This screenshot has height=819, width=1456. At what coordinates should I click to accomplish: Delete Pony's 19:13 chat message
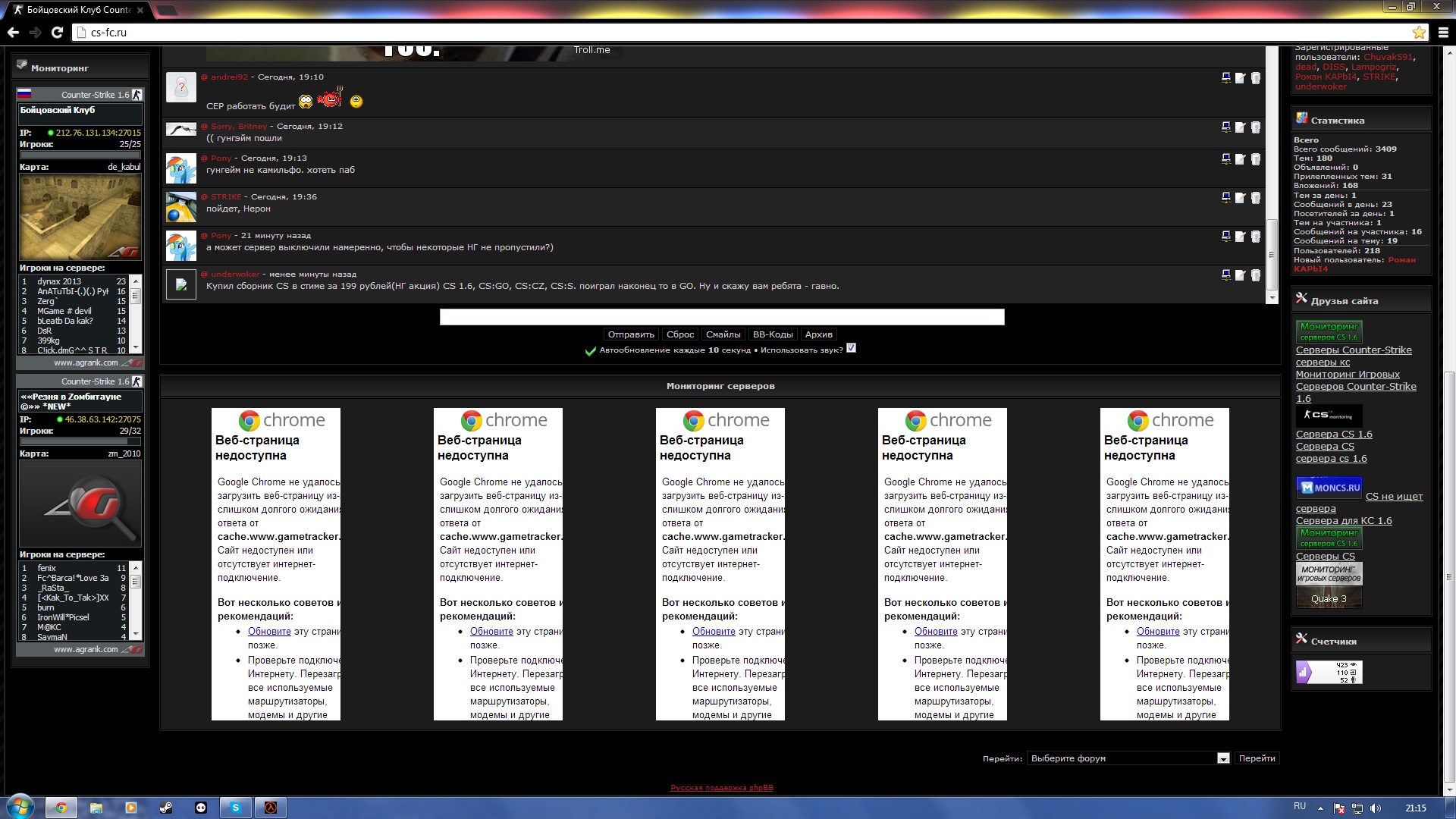[1255, 159]
